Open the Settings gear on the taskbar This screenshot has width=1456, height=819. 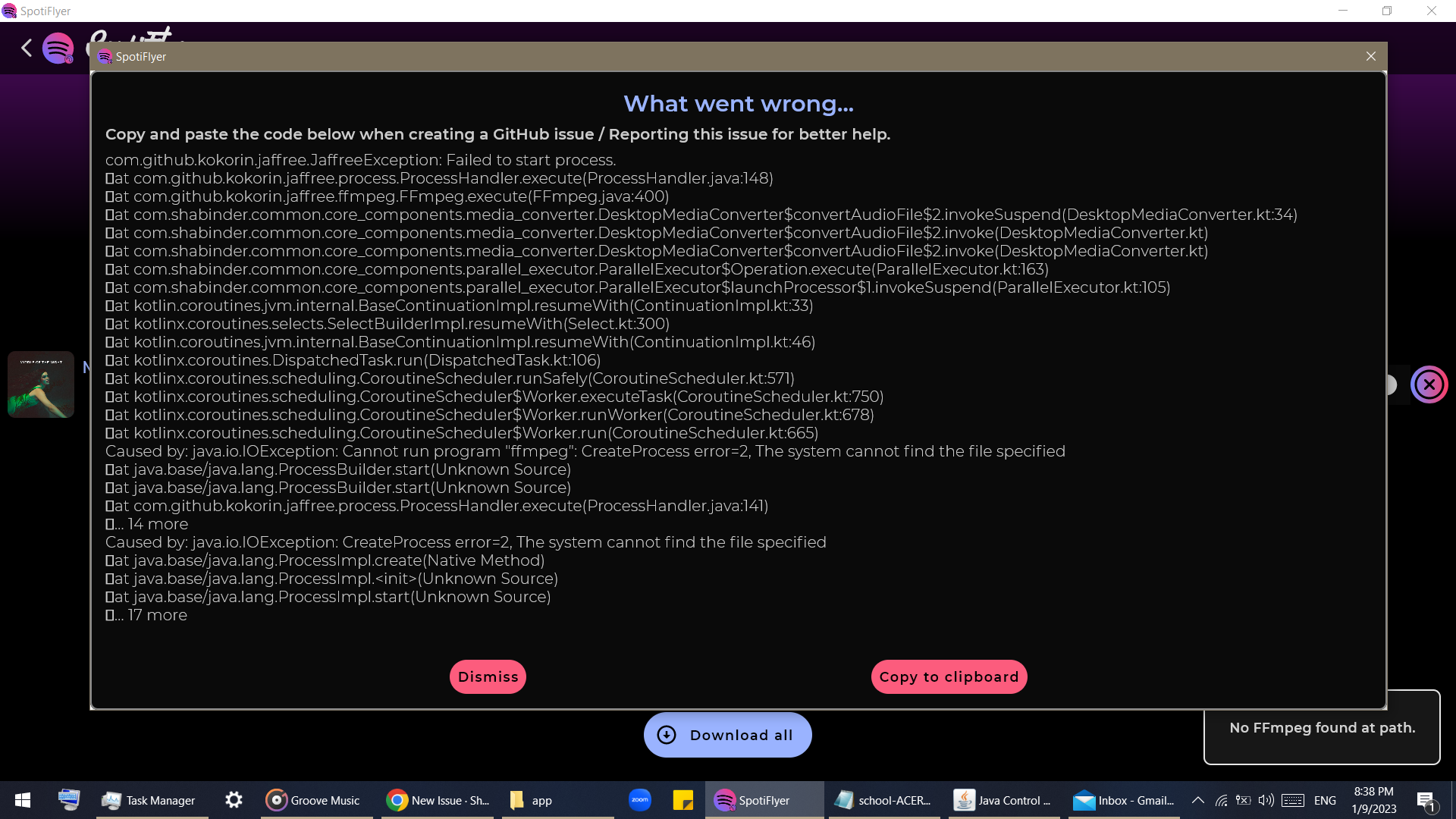233,800
